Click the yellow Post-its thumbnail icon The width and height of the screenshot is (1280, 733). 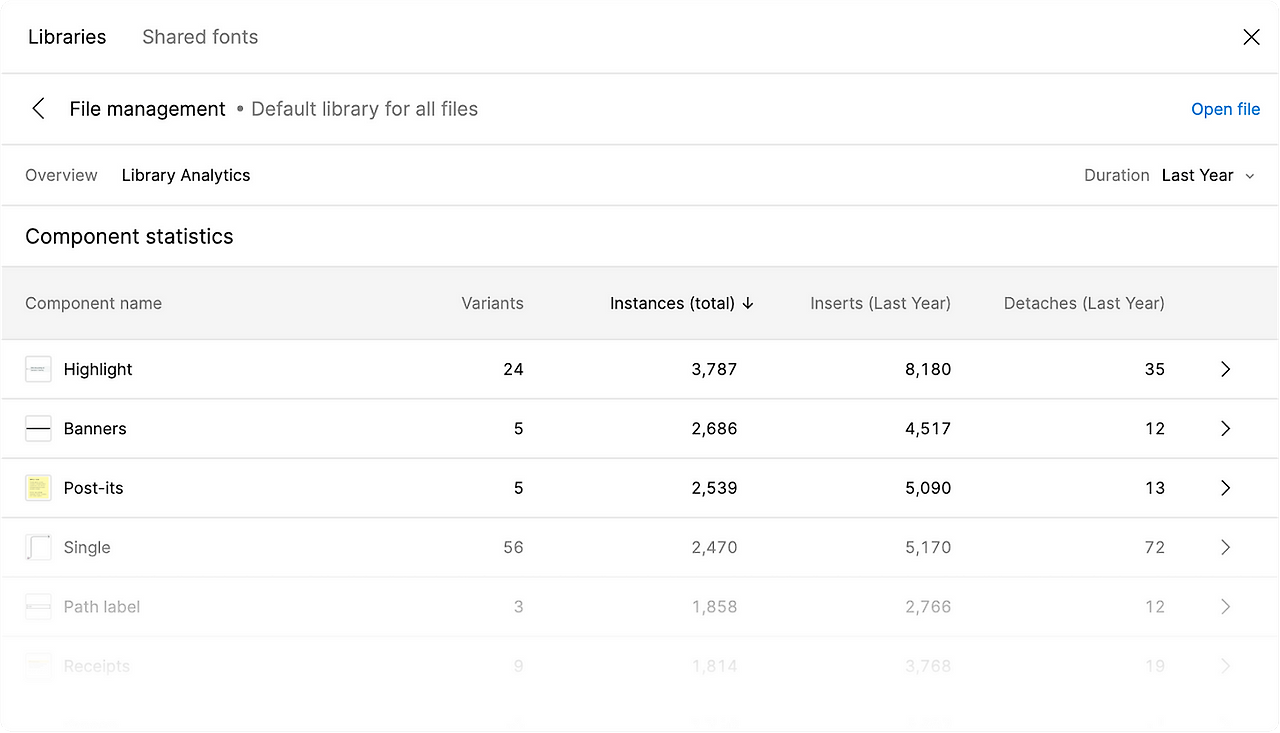[38, 488]
